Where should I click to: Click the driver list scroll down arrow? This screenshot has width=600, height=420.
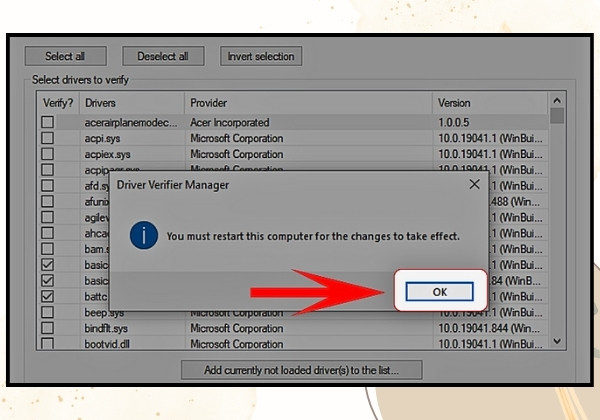click(557, 341)
